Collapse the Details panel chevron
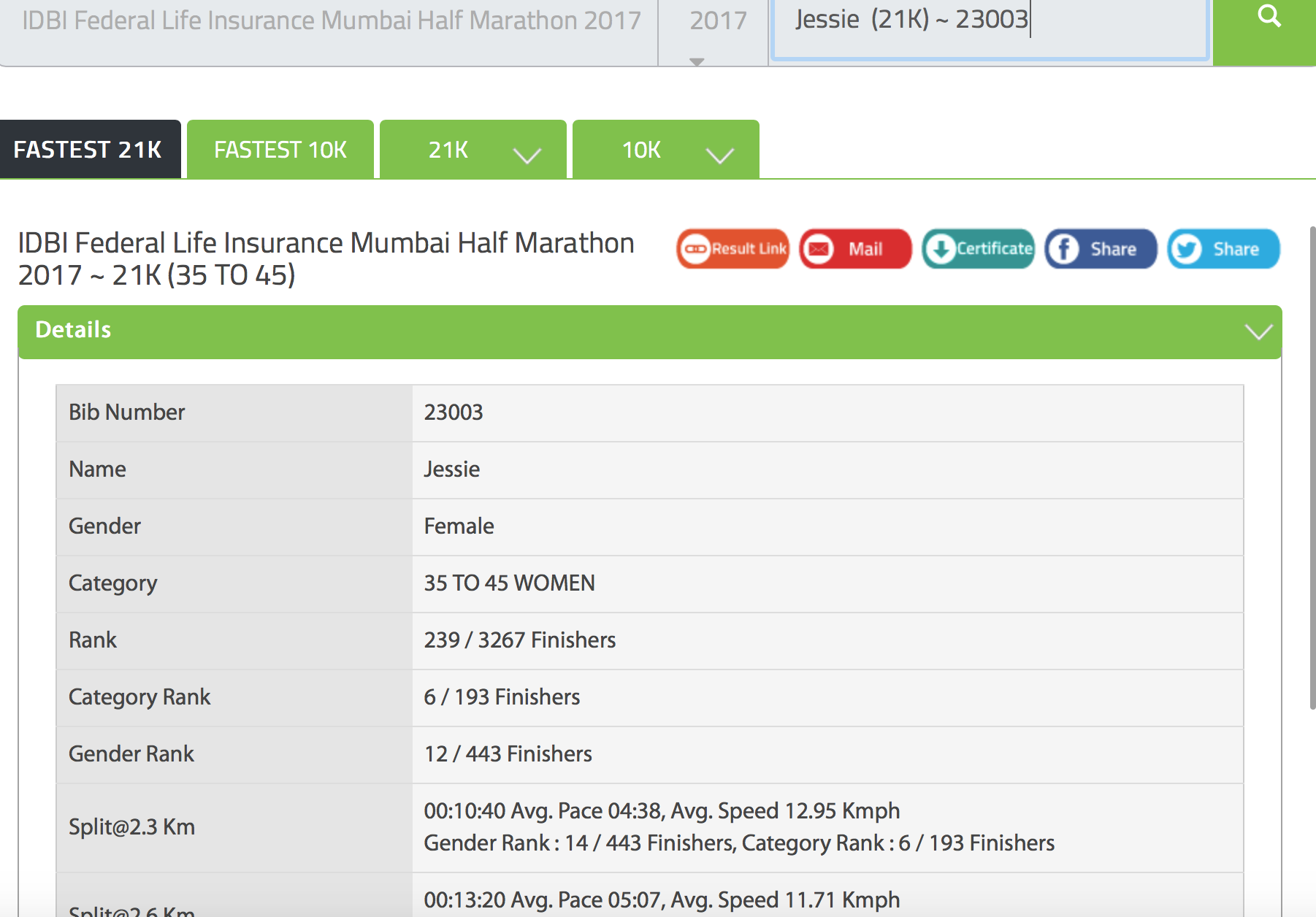1316x917 pixels. [x=1258, y=332]
